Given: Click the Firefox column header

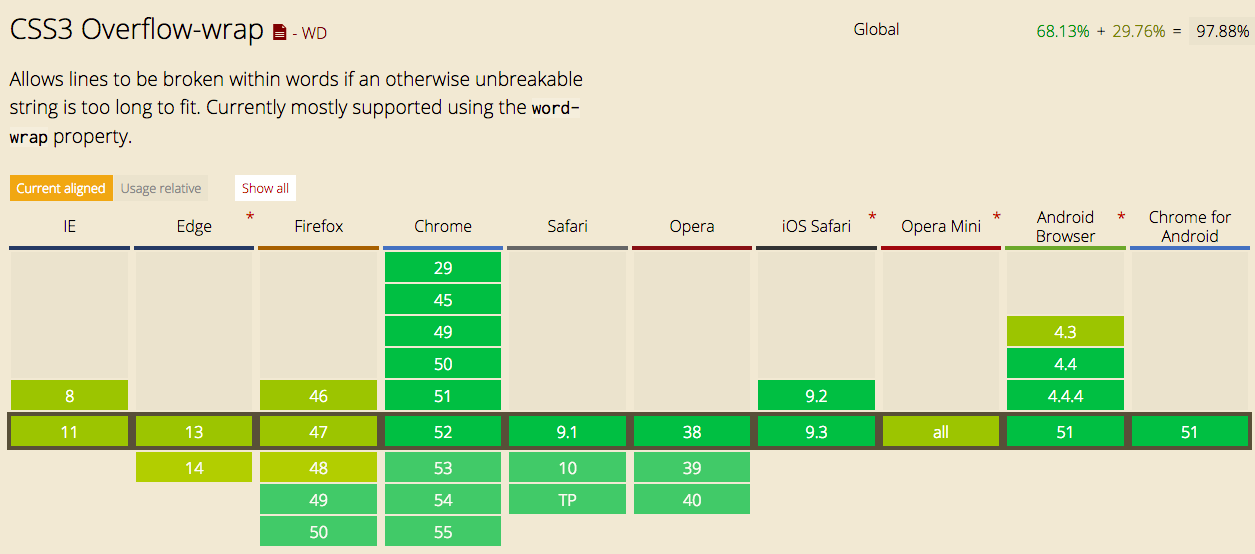Looking at the screenshot, I should pyautogui.click(x=318, y=226).
